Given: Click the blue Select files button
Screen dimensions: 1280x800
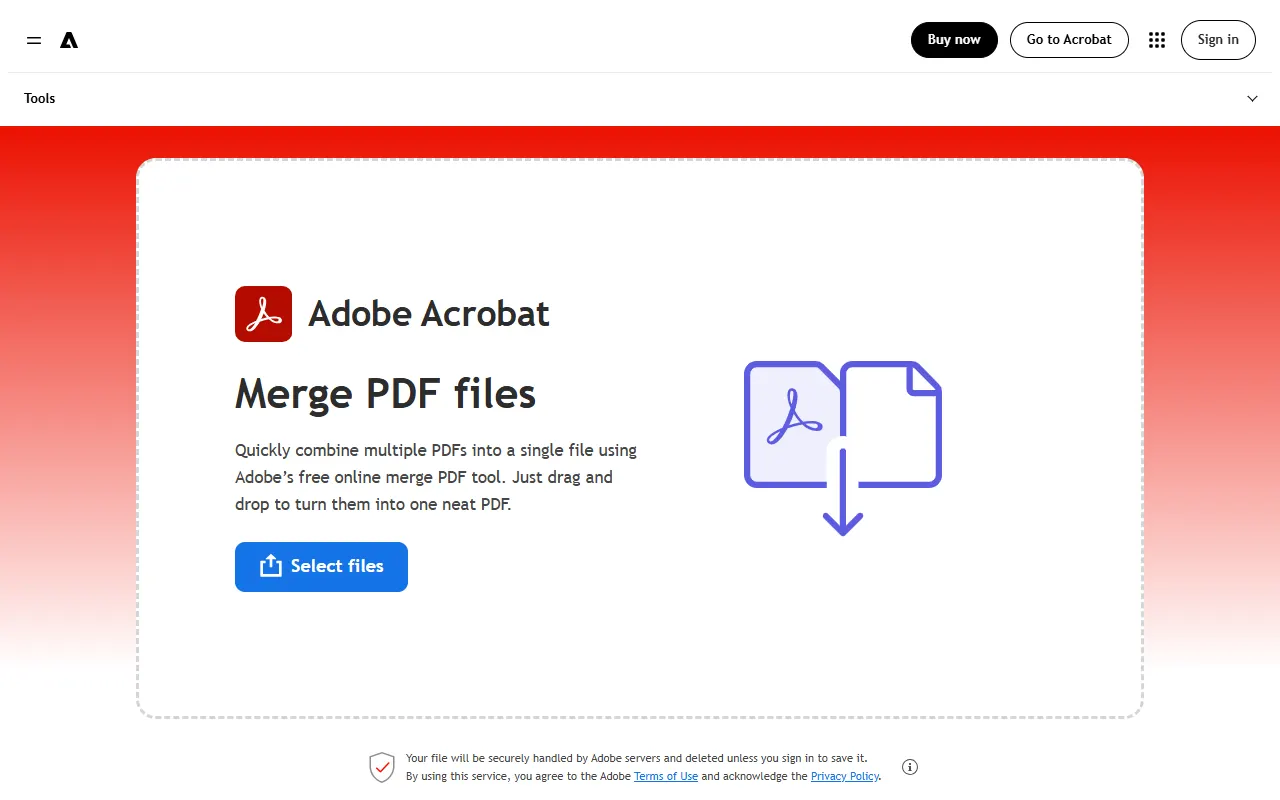Looking at the screenshot, I should pyautogui.click(x=321, y=567).
